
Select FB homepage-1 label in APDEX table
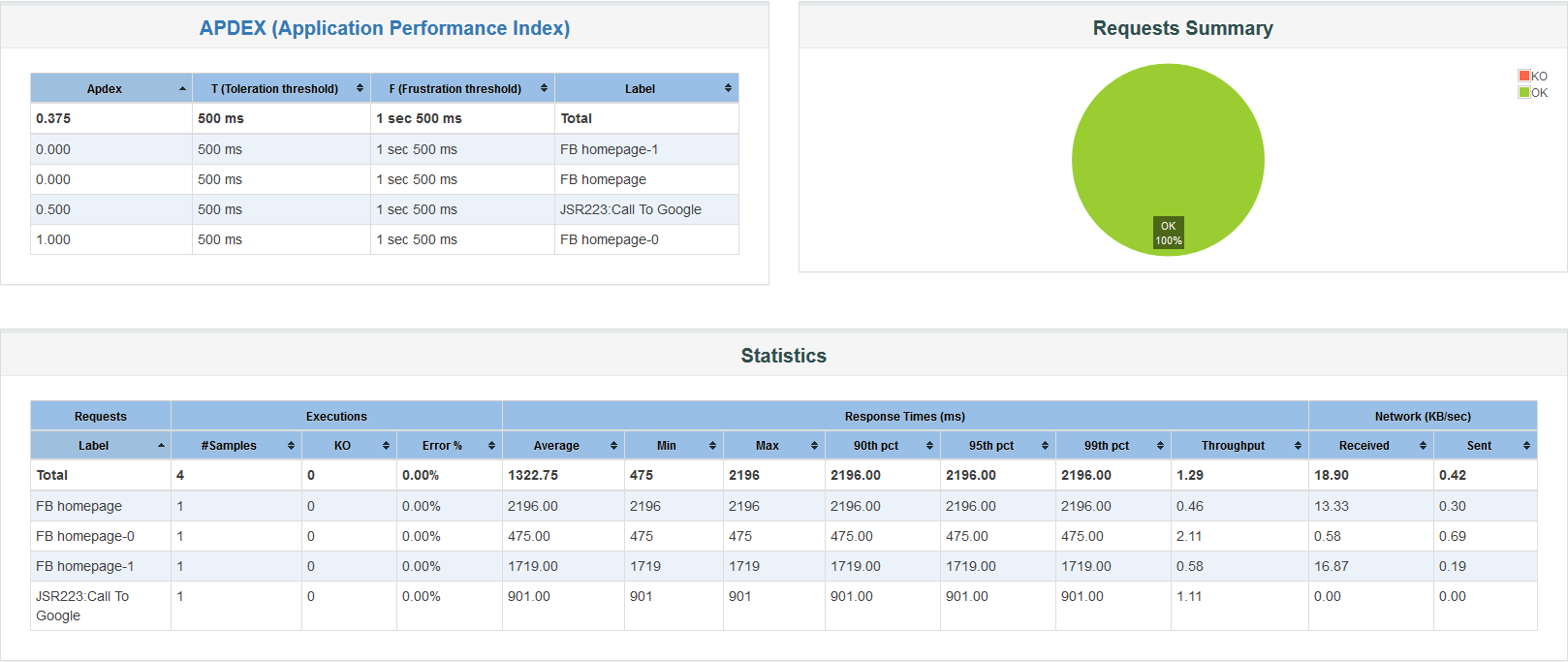(609, 149)
